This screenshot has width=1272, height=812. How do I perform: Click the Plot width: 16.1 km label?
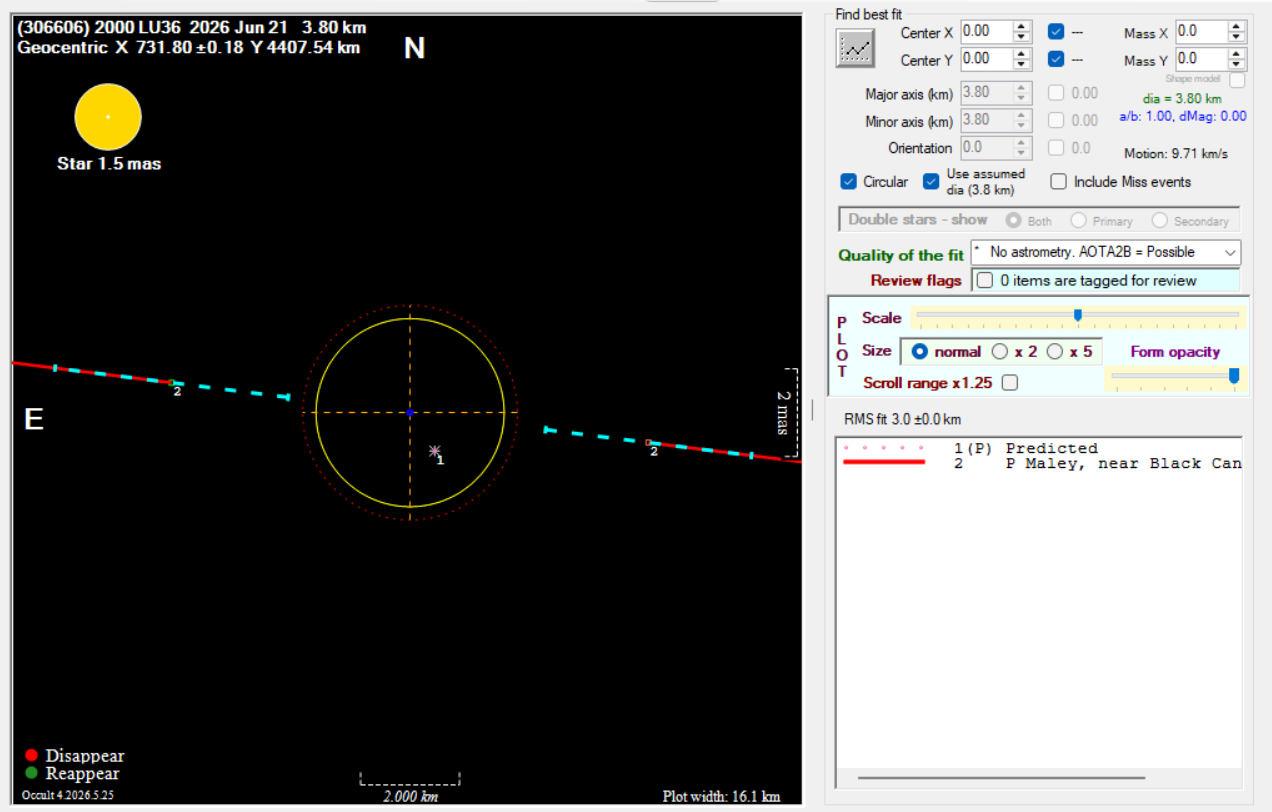[x=721, y=797]
